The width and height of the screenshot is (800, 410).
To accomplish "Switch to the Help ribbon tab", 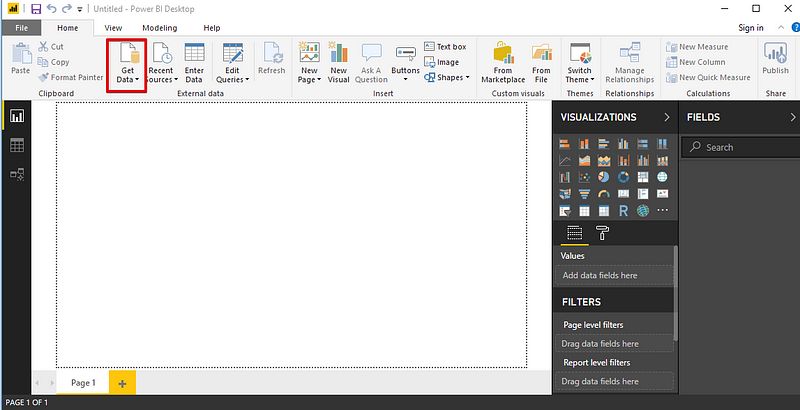I will tap(212, 28).
